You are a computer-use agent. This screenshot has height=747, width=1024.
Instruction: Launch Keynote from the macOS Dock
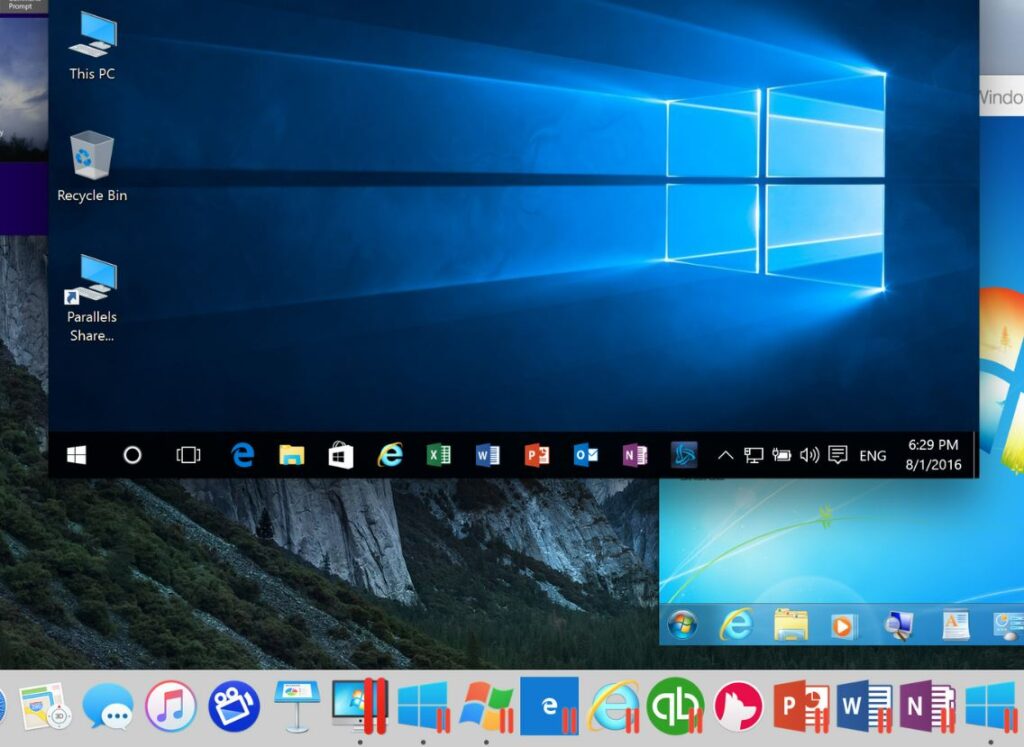point(297,707)
